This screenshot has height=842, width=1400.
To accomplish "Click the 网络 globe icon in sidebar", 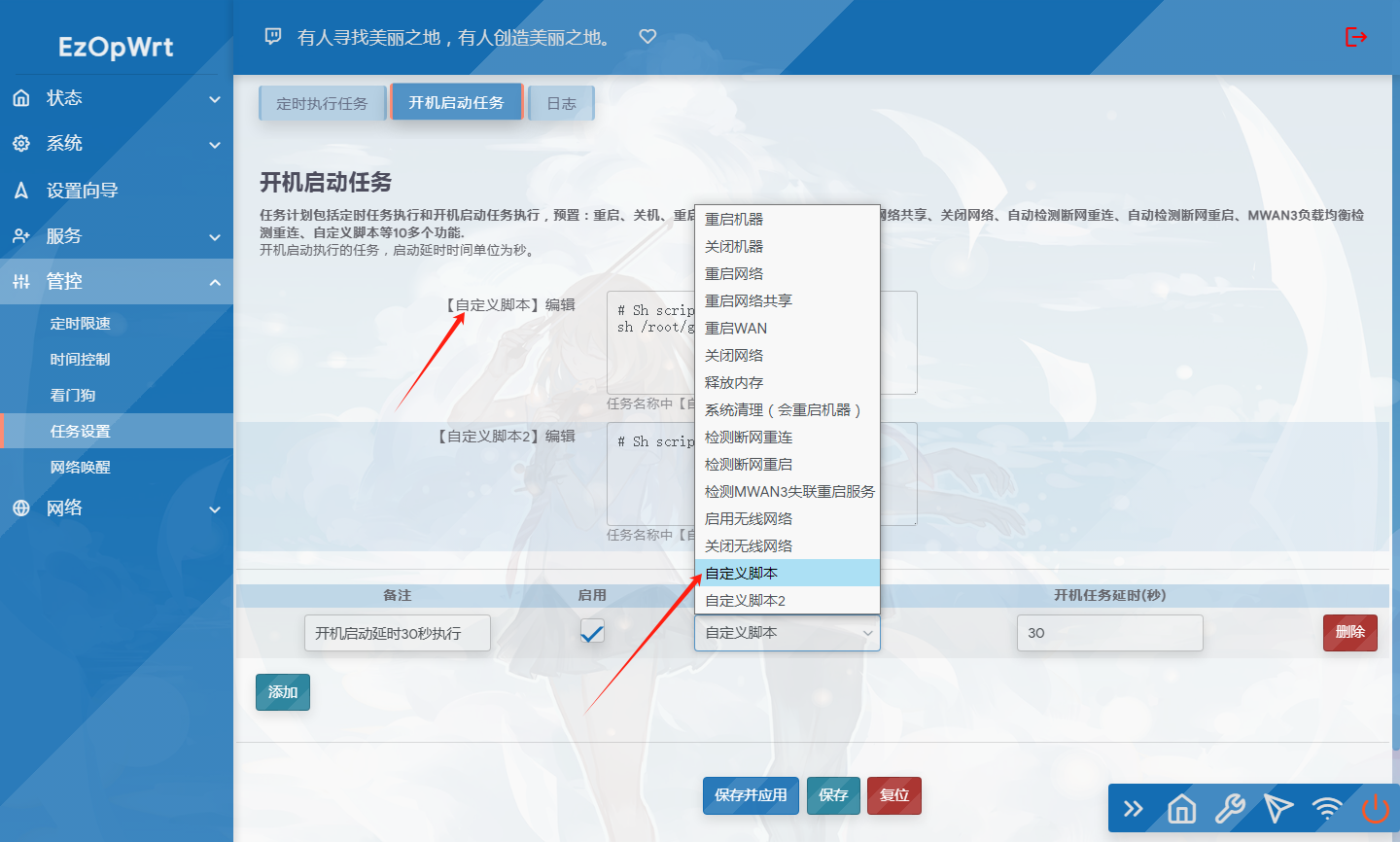I will (21, 509).
